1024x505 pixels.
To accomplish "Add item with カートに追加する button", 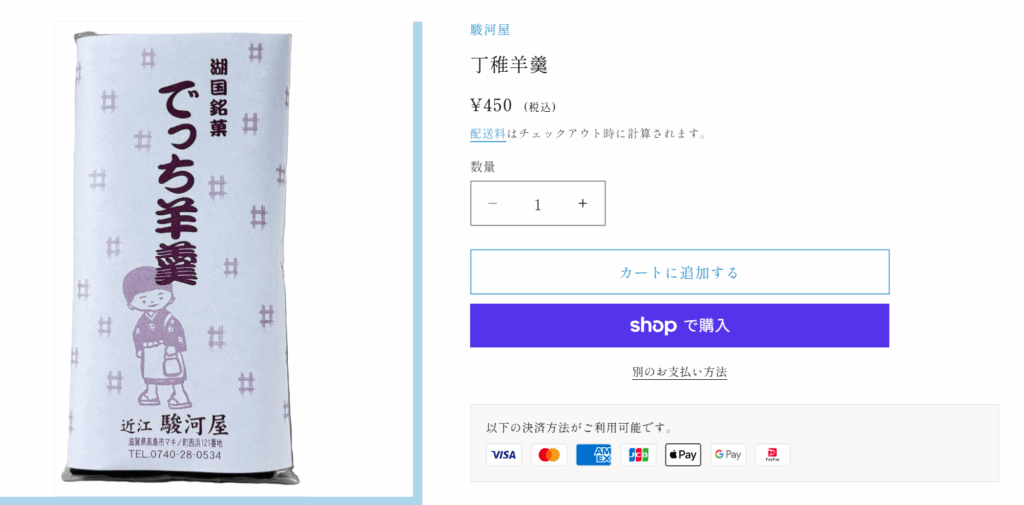I will click(x=680, y=272).
